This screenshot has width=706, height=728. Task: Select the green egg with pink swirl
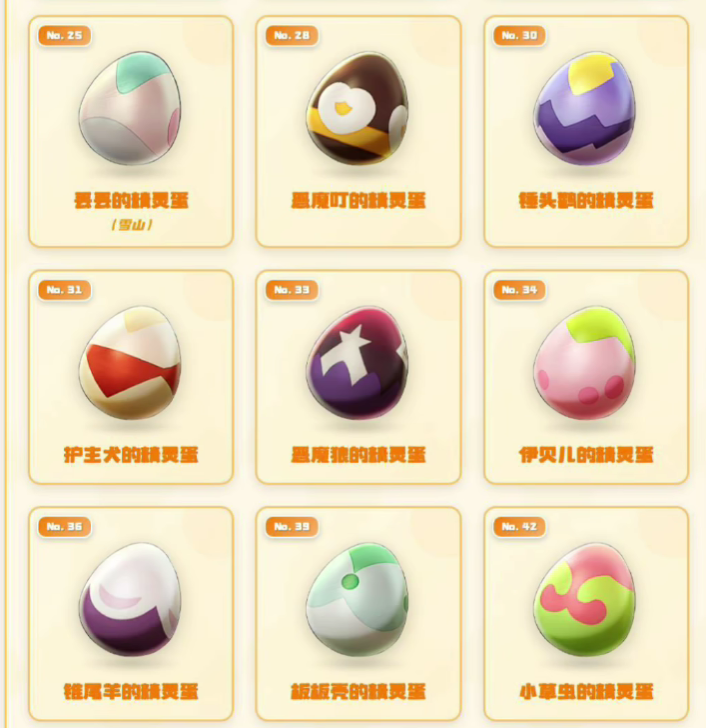pyautogui.click(x=585, y=599)
